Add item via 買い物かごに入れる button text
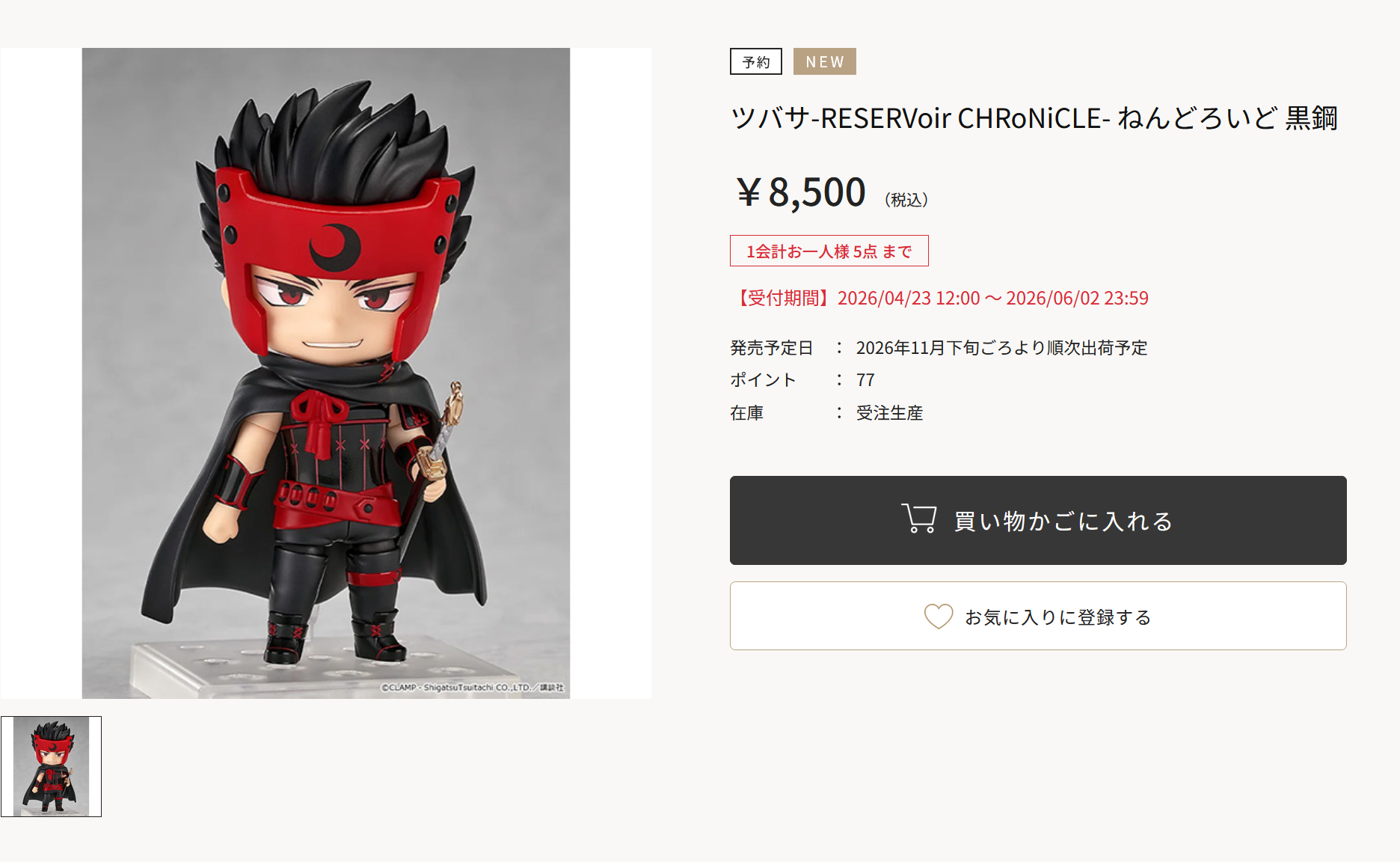 tap(1063, 521)
